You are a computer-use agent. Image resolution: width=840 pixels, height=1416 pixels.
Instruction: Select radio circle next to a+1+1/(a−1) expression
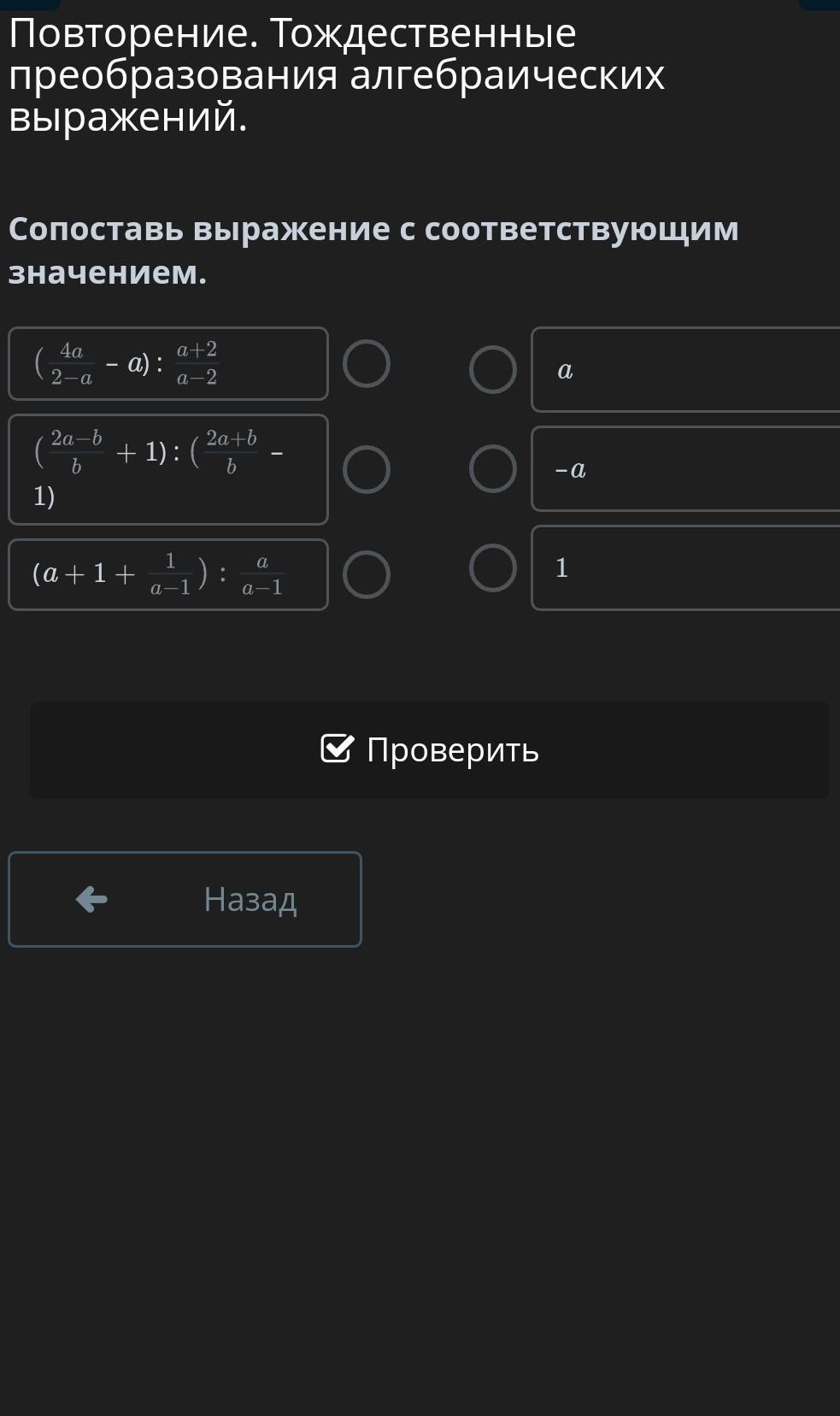(x=367, y=573)
